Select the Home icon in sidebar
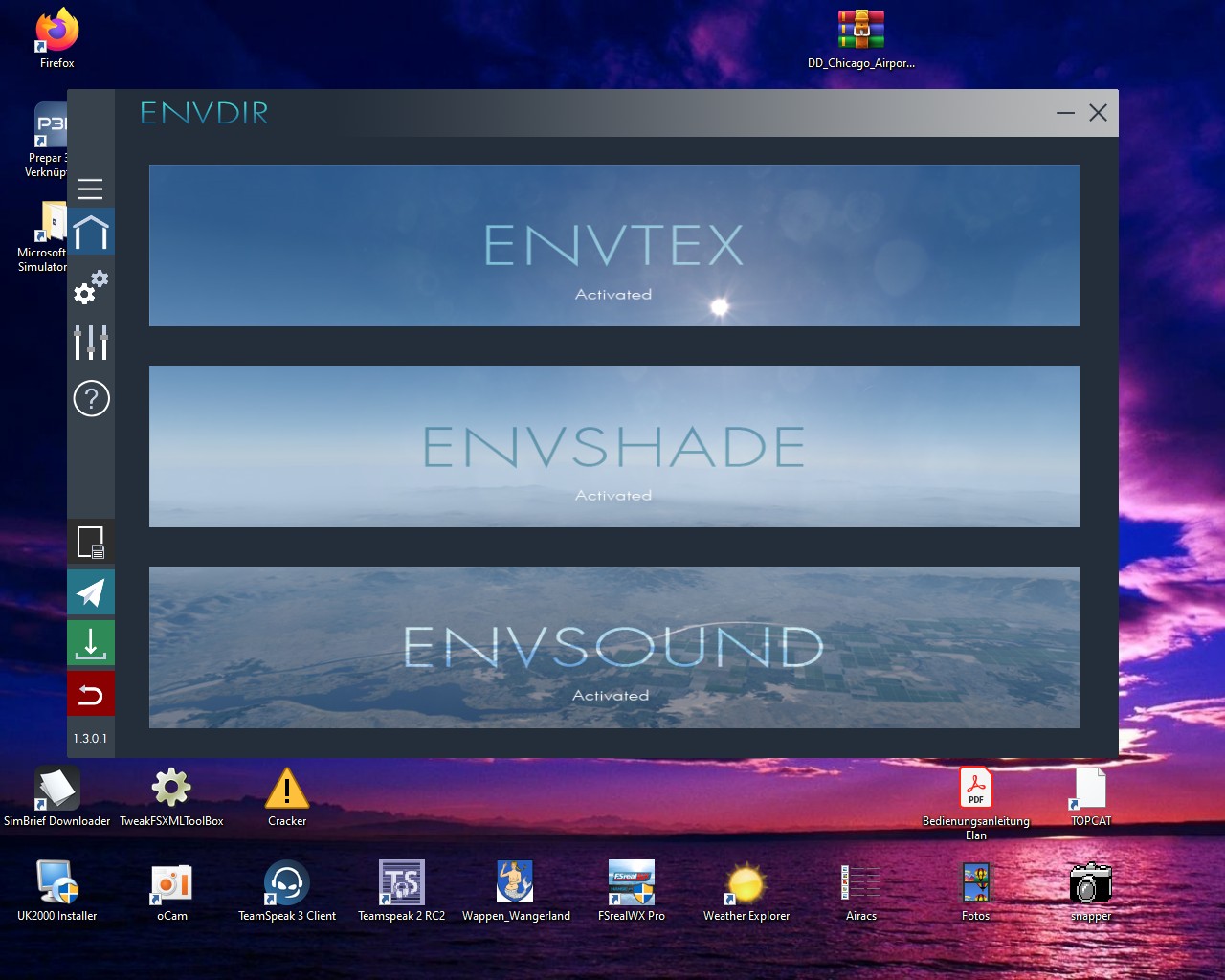The width and height of the screenshot is (1225, 980). (91, 233)
